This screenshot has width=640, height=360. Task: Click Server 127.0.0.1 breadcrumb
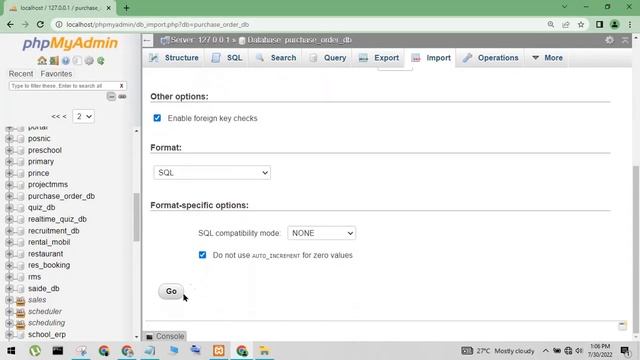[x=196, y=40]
